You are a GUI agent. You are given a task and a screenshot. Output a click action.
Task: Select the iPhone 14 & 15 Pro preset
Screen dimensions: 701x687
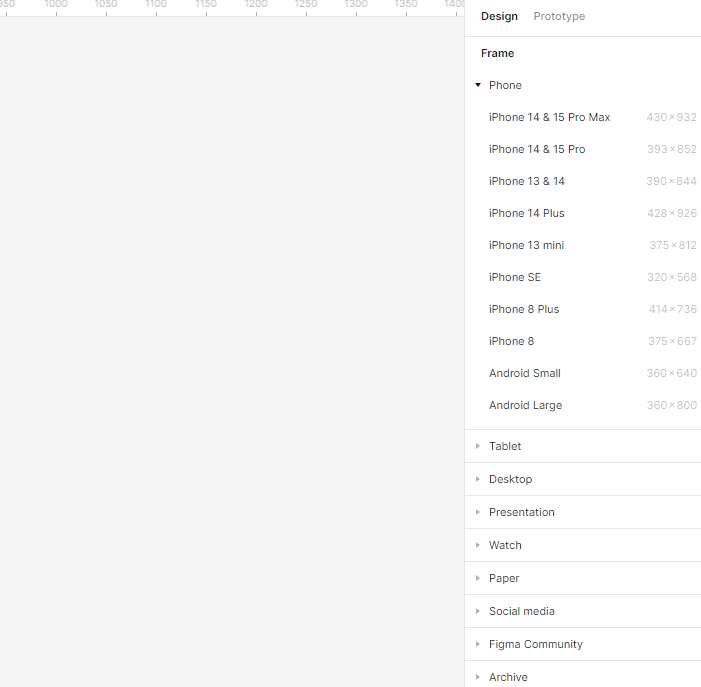[x=583, y=149]
